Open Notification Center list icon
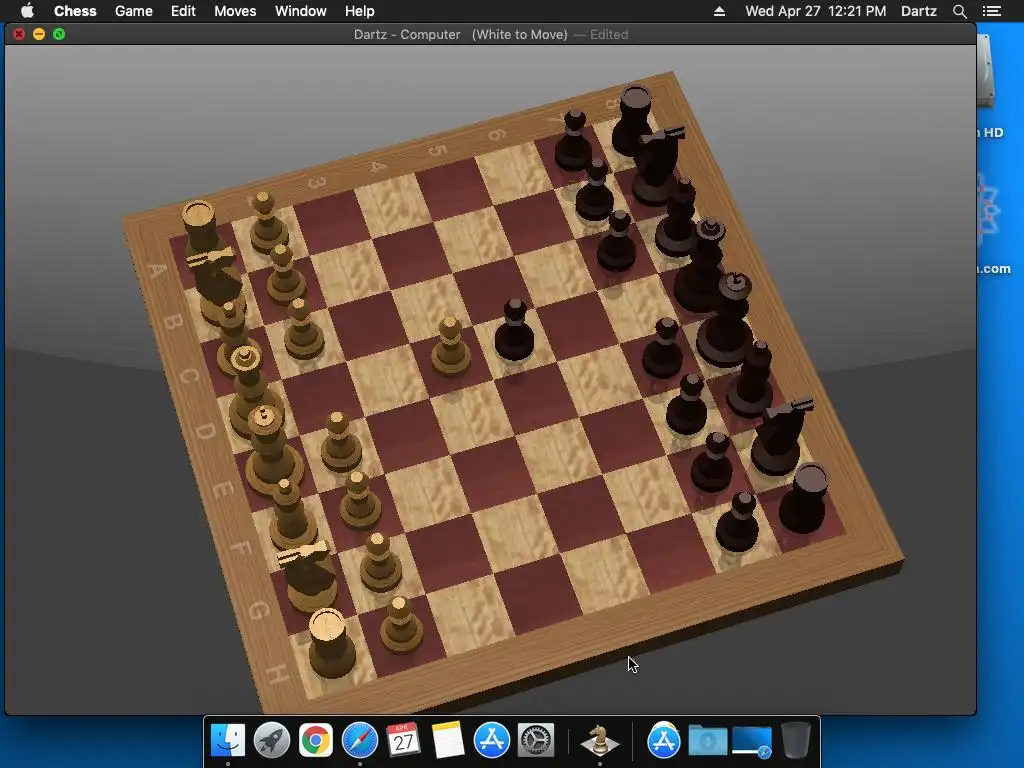 coord(992,11)
